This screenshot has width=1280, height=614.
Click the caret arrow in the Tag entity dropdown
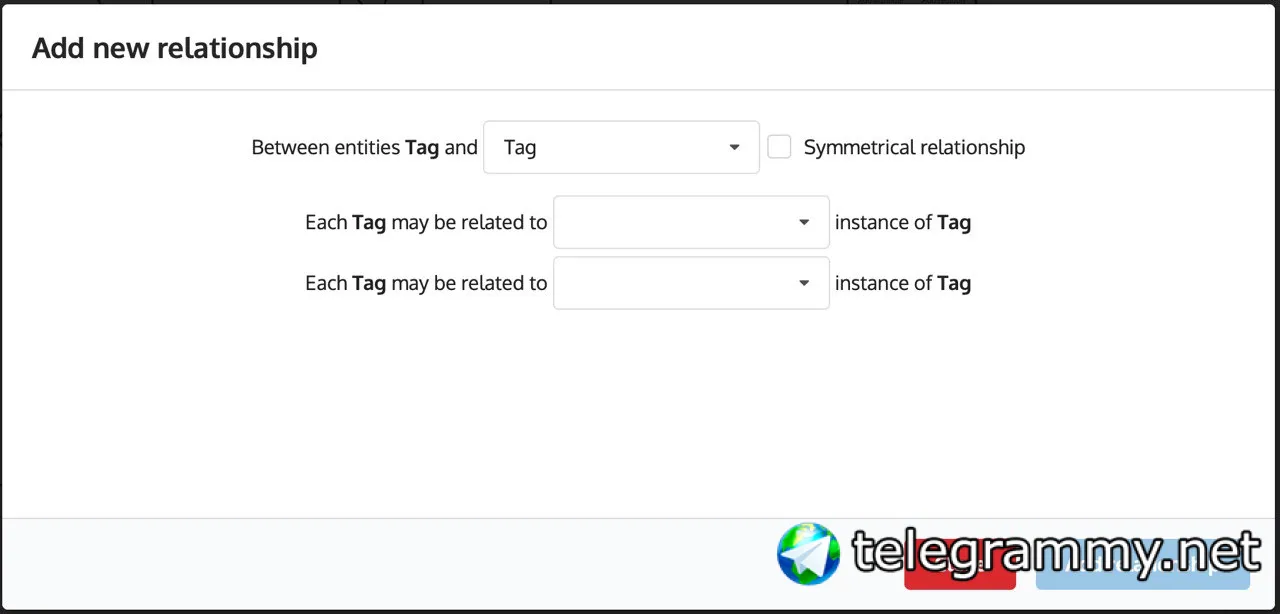click(x=734, y=148)
